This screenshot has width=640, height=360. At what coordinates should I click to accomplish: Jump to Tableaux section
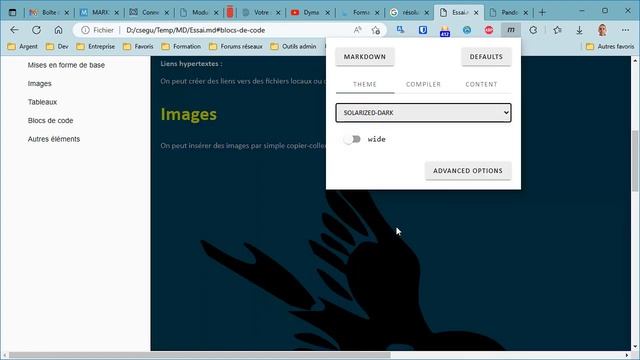pos(42,102)
